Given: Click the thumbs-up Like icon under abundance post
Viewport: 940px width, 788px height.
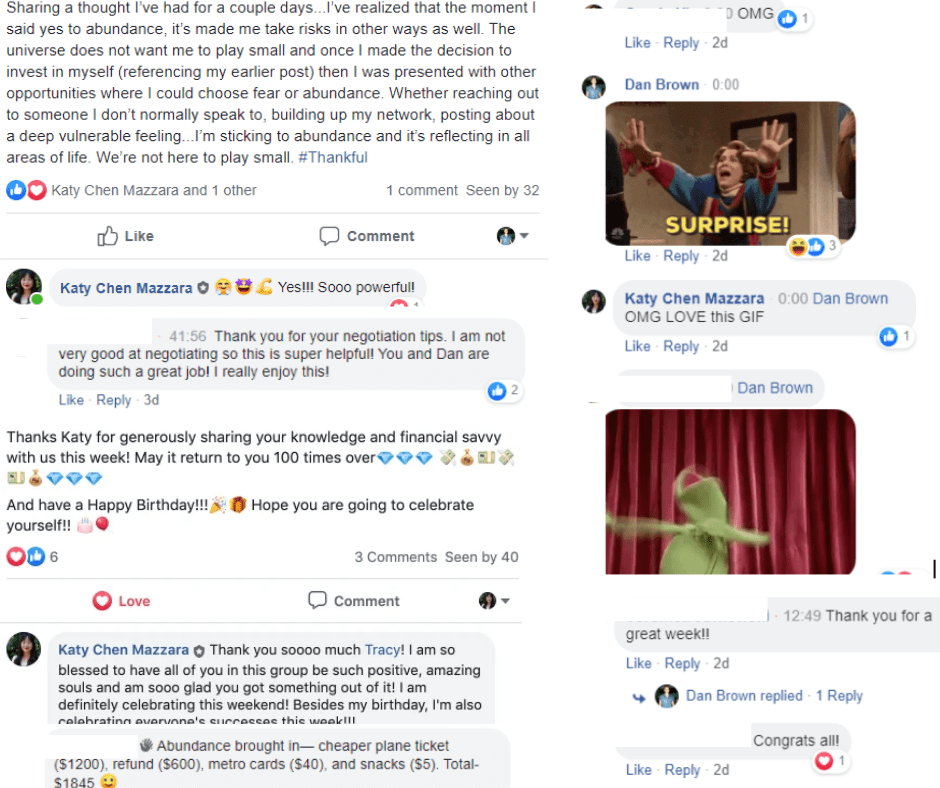Looking at the screenshot, I should [108, 236].
